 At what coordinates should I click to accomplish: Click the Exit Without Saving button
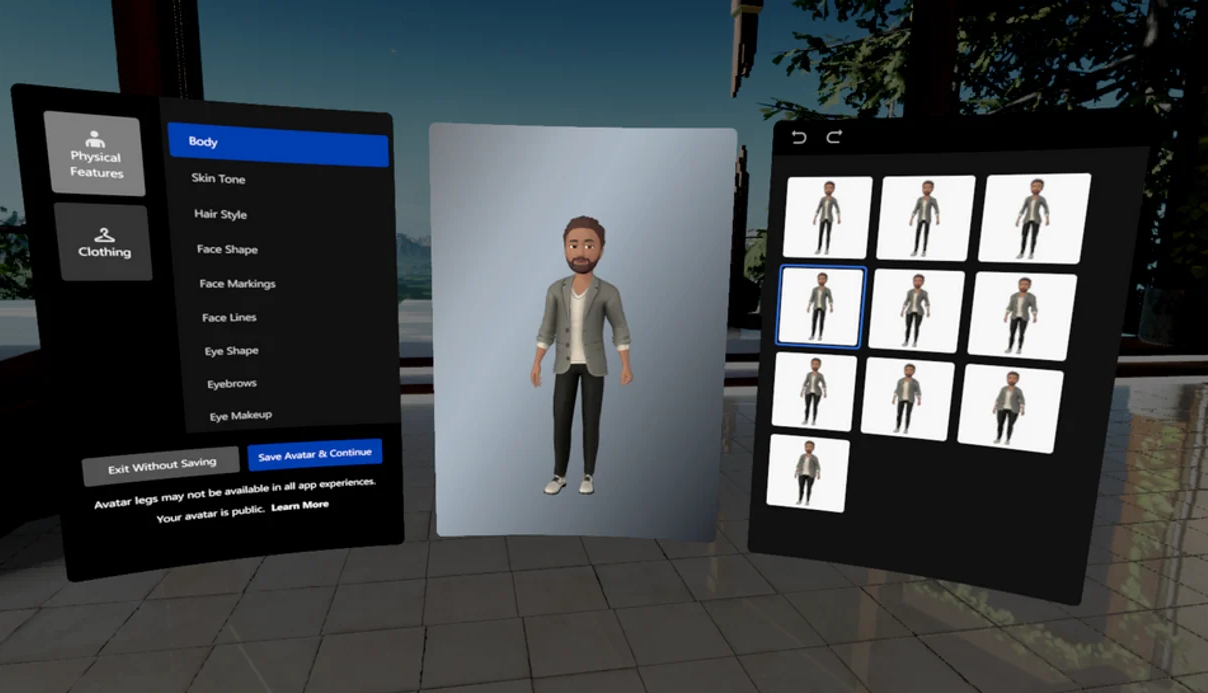coord(161,465)
